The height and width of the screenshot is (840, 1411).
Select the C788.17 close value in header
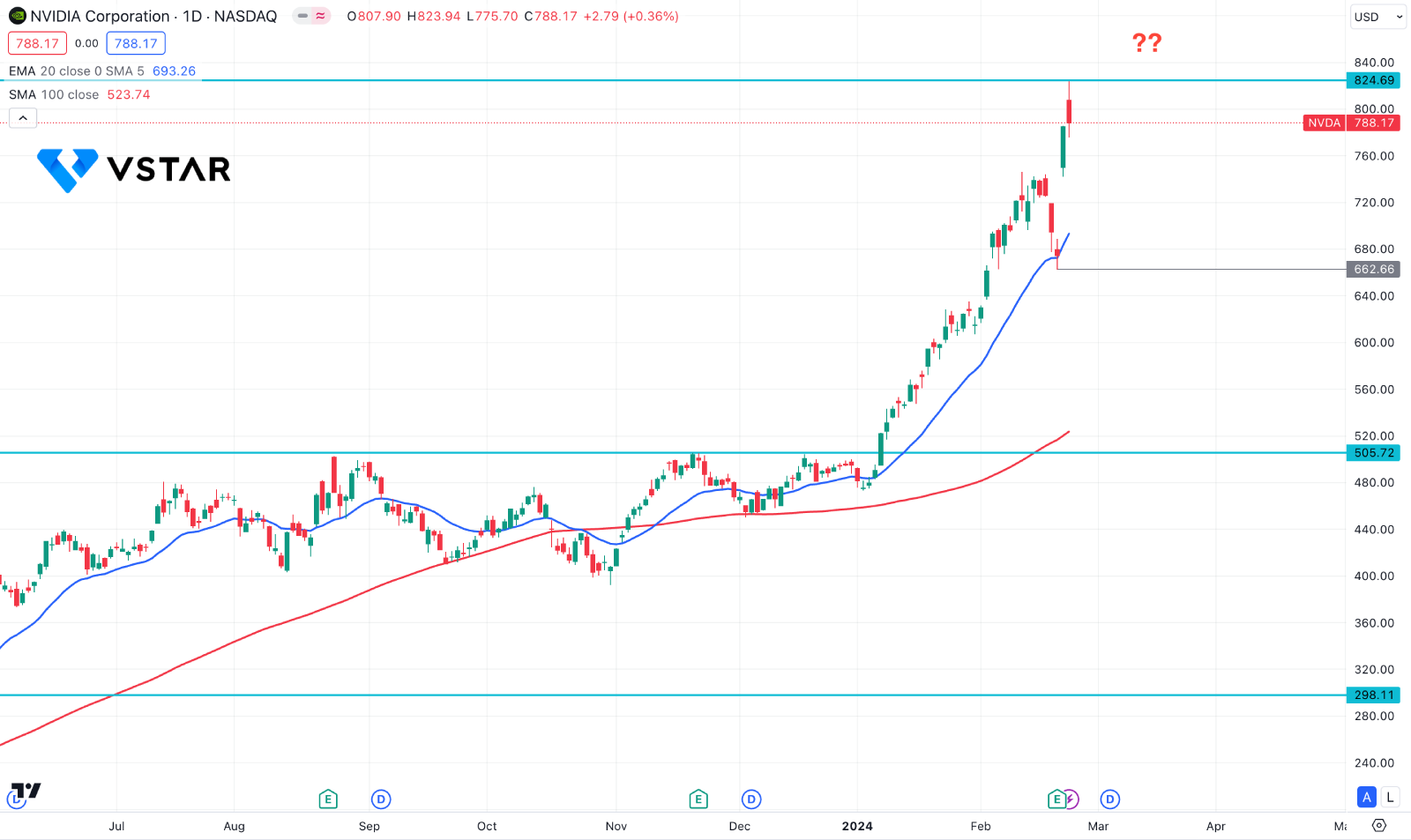550,16
